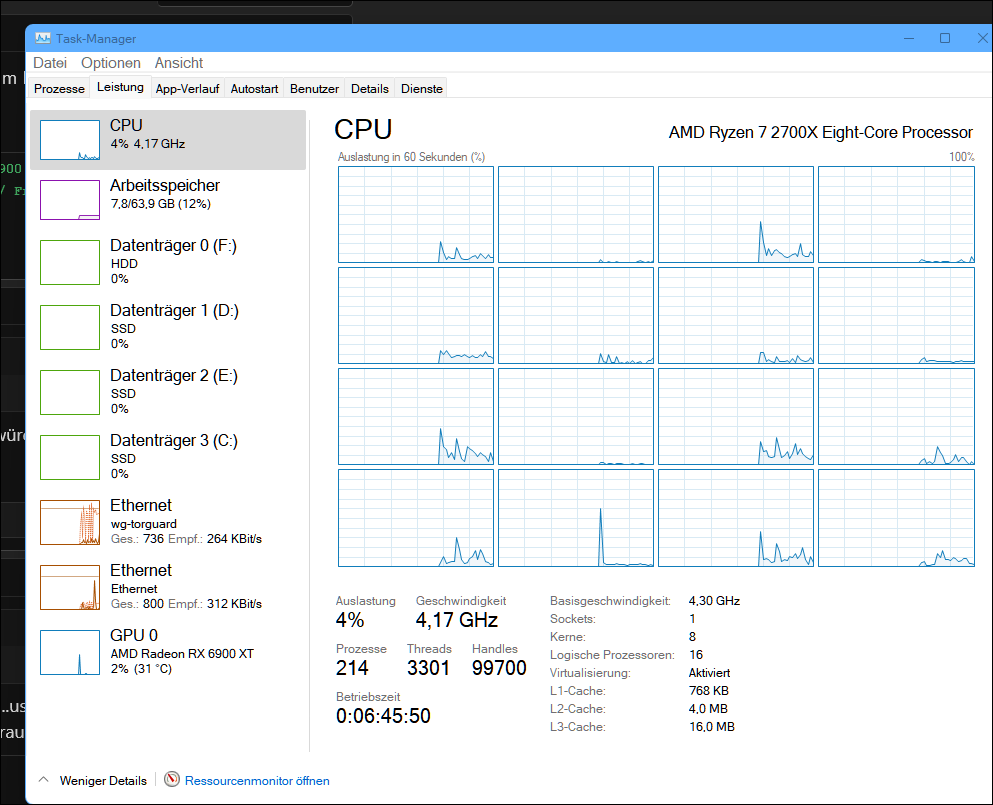
Task: Maximize the Task-Manager window
Action: click(x=944, y=39)
